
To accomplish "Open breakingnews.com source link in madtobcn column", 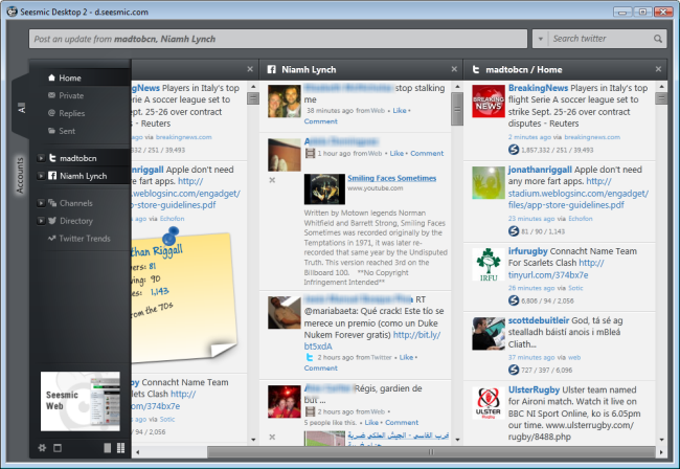I will (592, 137).
